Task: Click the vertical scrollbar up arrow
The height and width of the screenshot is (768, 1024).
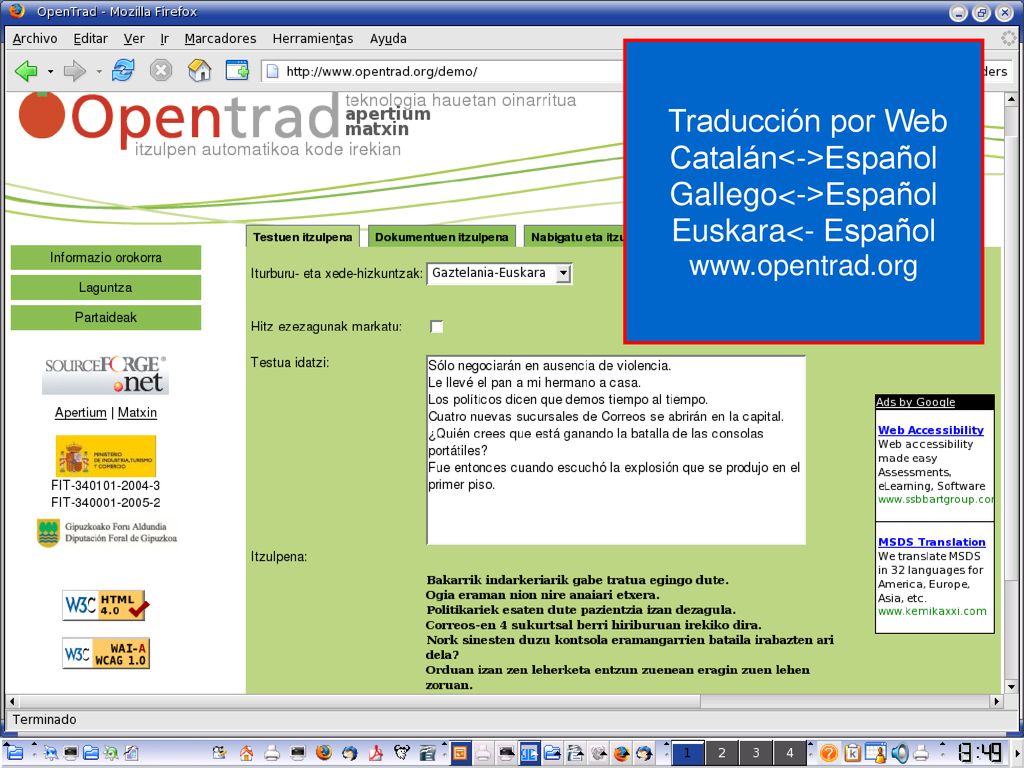Action: pyautogui.click(x=1012, y=100)
